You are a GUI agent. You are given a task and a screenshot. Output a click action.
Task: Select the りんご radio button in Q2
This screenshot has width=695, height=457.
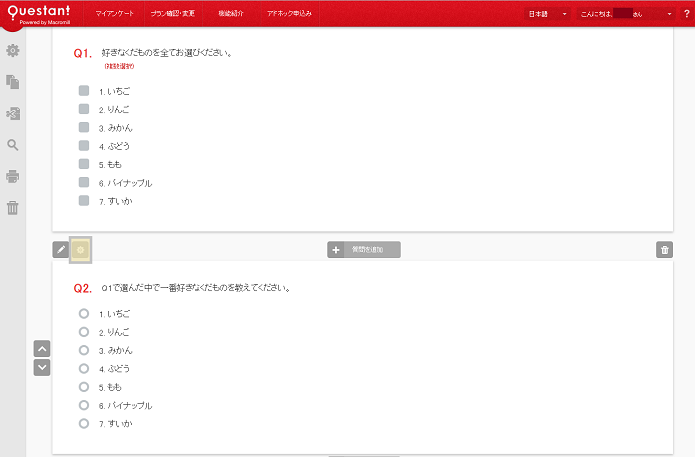click(84, 332)
